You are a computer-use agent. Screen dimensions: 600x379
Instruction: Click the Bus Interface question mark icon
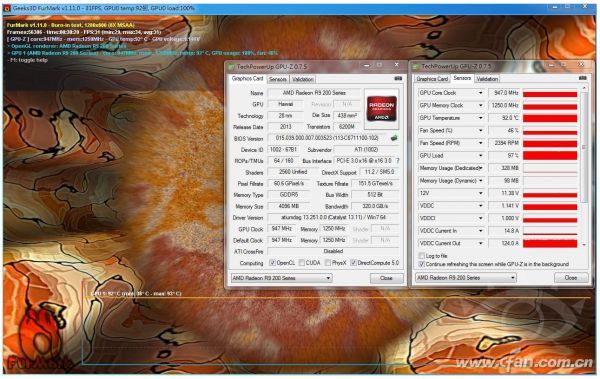(x=398, y=161)
